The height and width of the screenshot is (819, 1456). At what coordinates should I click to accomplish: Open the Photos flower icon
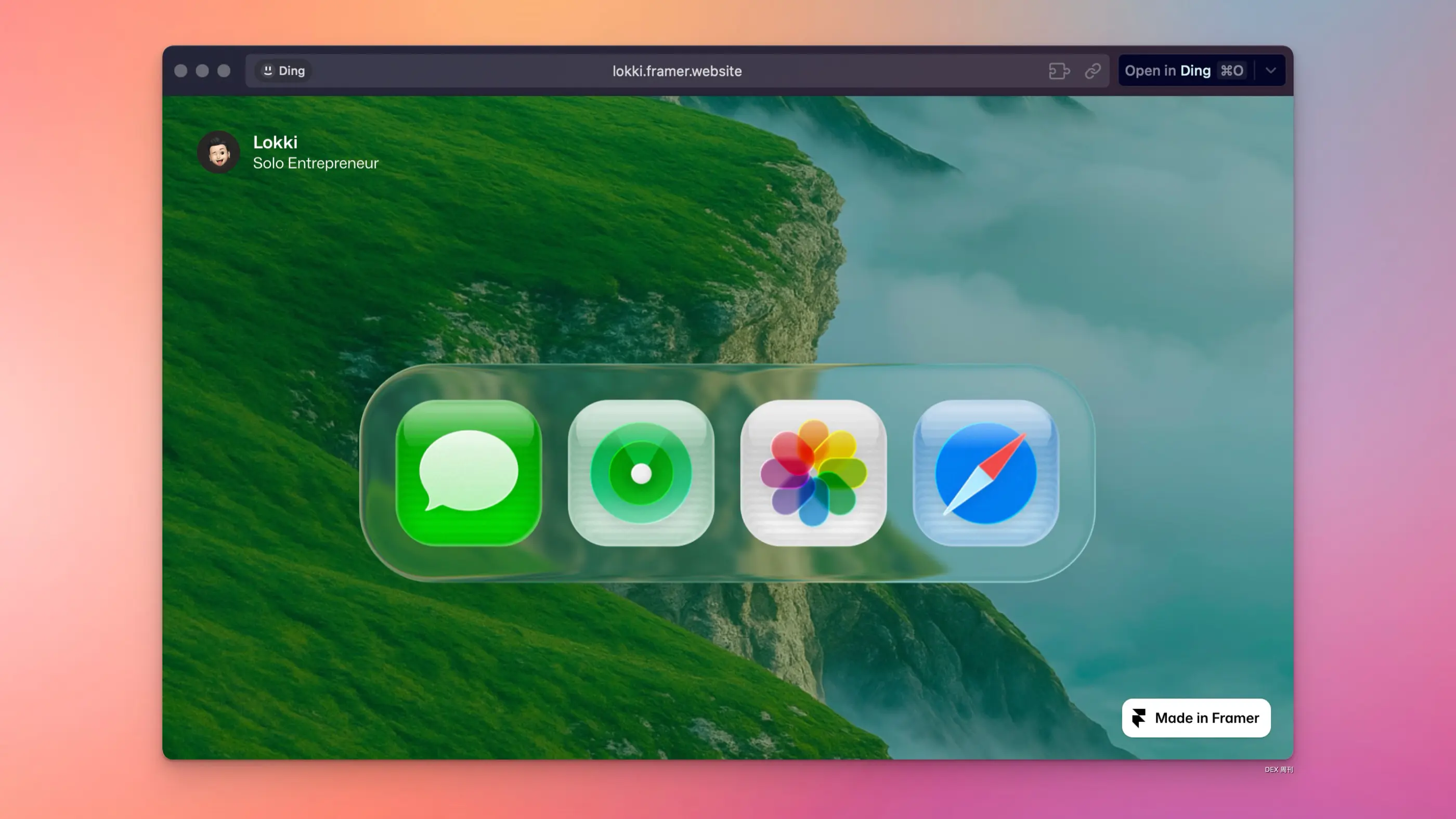coord(813,473)
